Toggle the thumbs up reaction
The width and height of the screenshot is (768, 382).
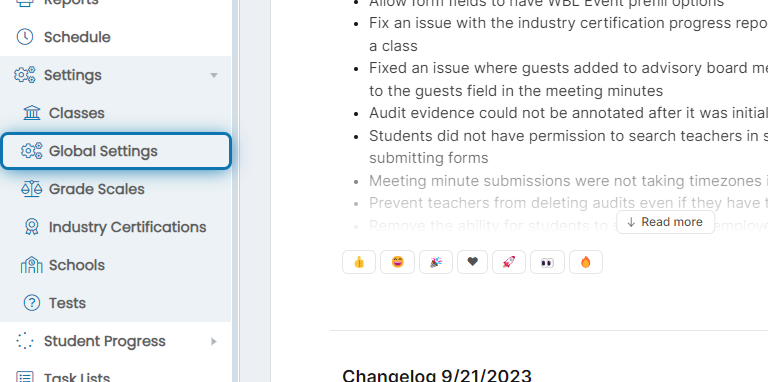click(359, 262)
